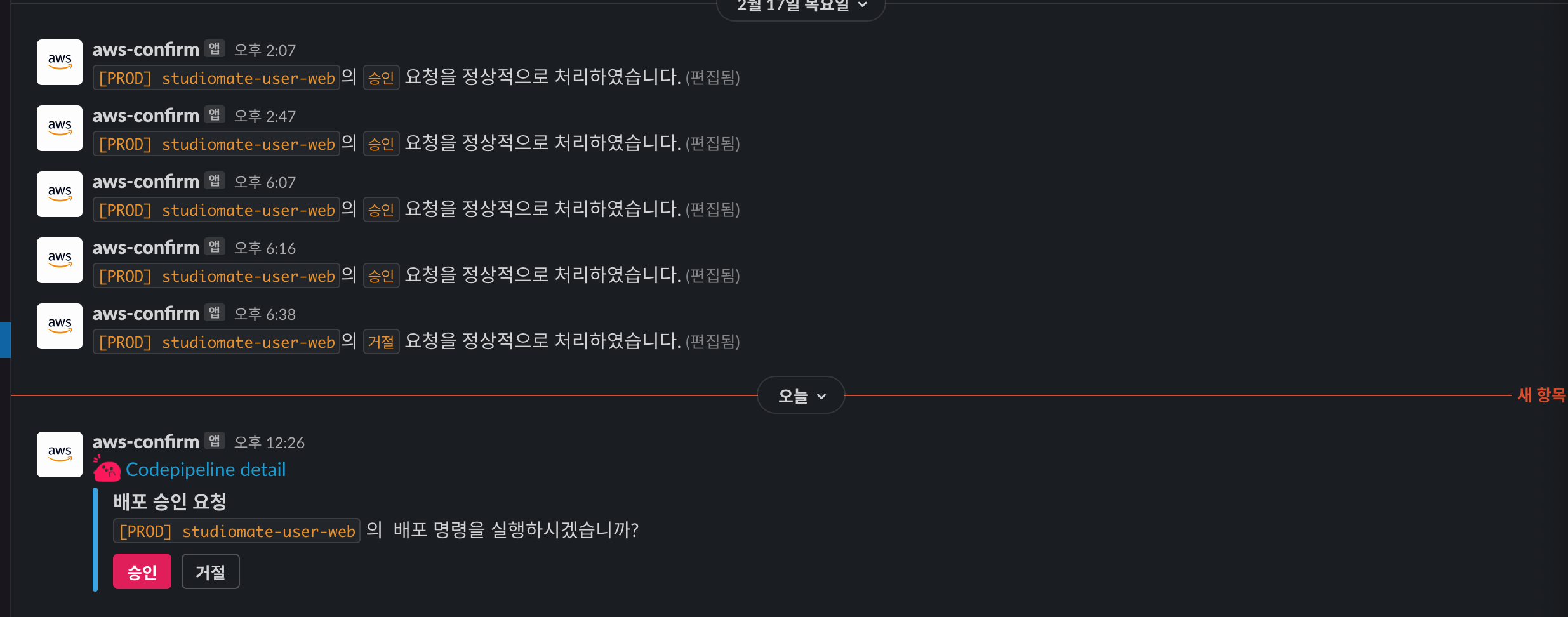Open the Codepipeline detail link

click(x=206, y=470)
